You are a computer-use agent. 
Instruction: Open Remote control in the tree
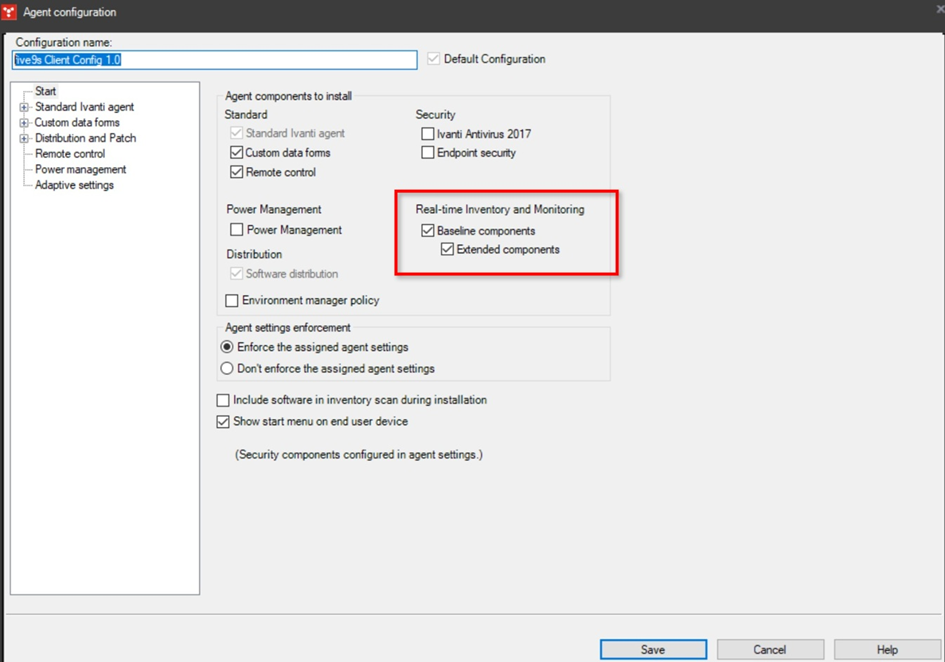tap(70, 154)
